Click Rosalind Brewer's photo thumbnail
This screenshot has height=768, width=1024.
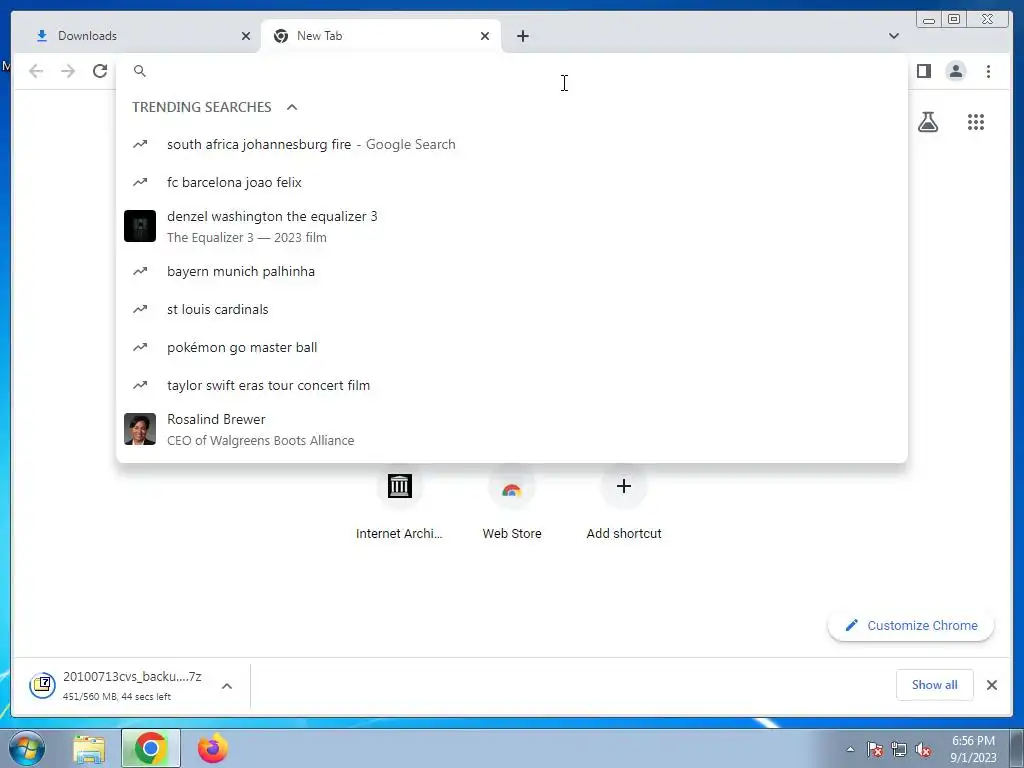[x=140, y=429]
